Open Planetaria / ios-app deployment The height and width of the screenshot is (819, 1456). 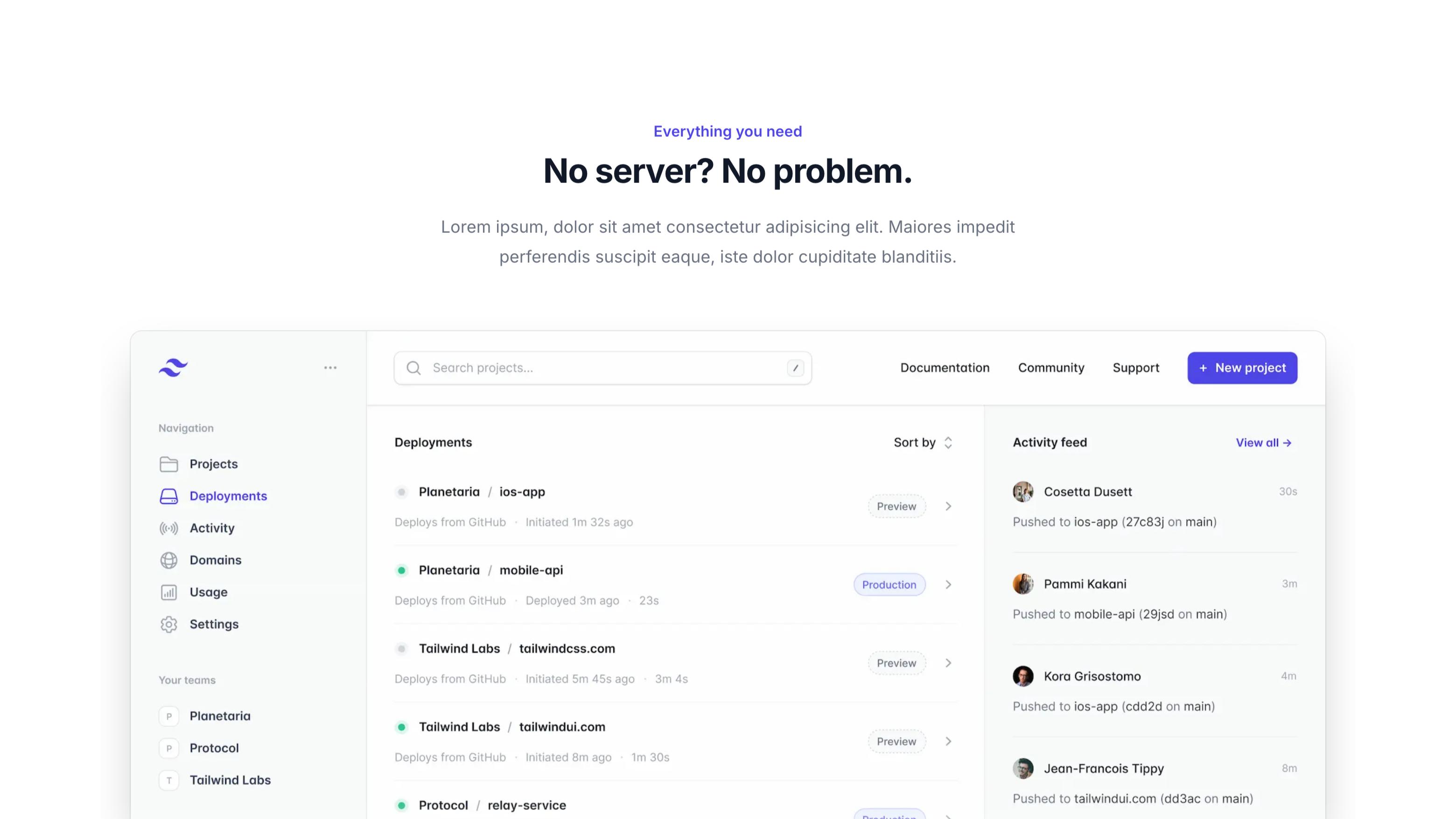(482, 492)
